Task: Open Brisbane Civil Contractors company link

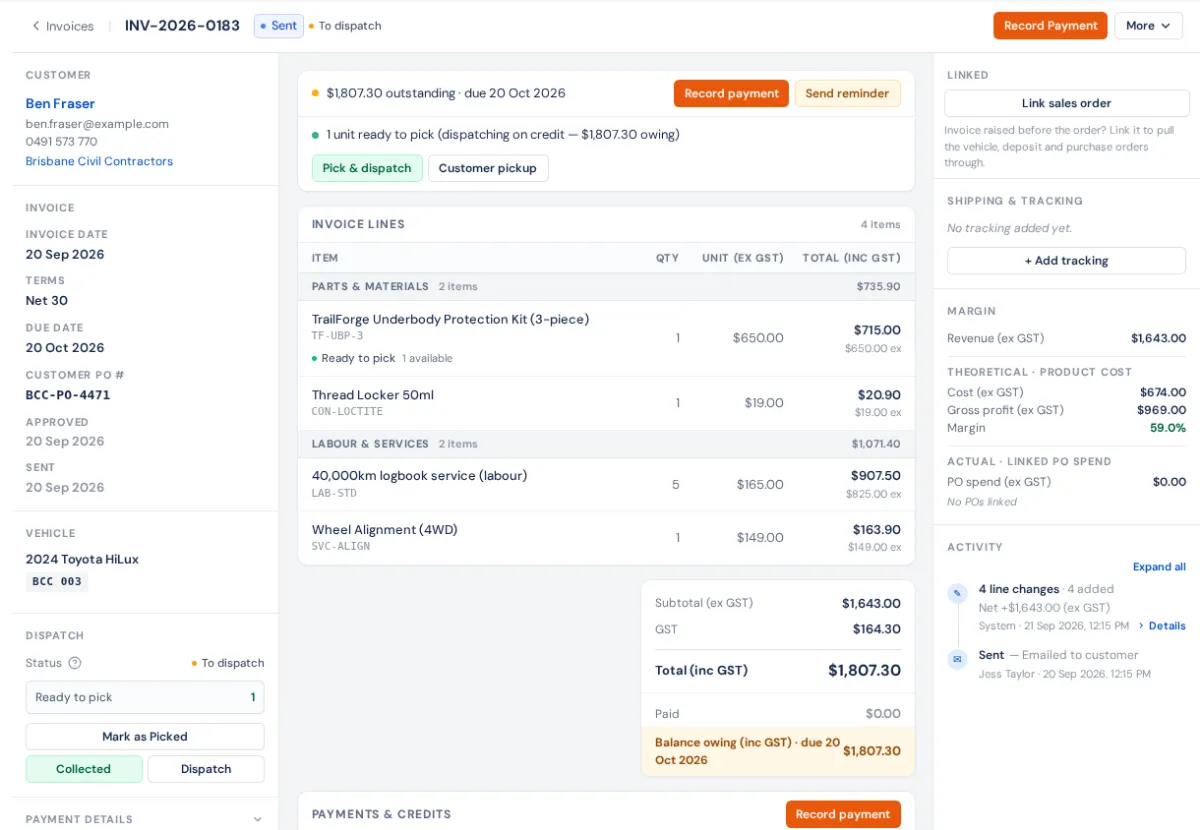Action: point(99,161)
